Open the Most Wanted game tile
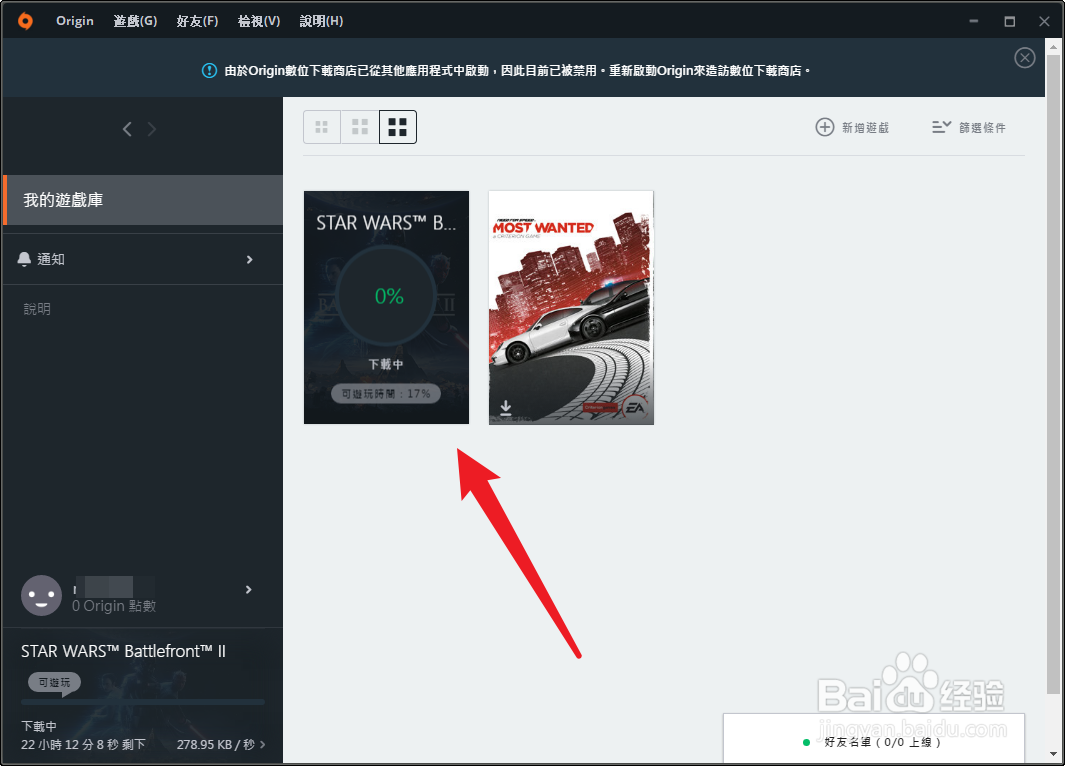 pos(571,308)
